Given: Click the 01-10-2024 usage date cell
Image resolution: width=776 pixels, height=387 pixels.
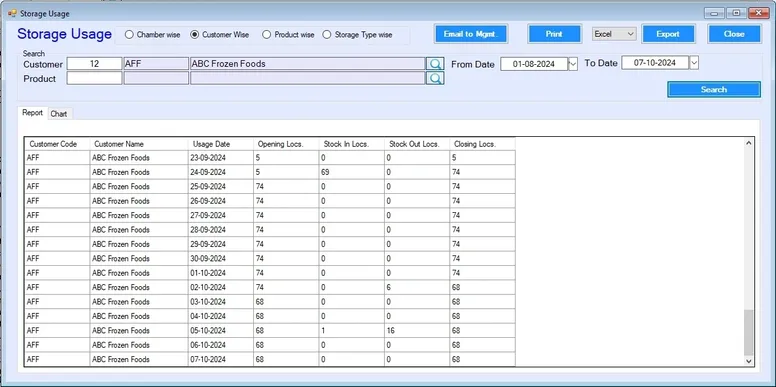Looking at the screenshot, I should [220, 273].
